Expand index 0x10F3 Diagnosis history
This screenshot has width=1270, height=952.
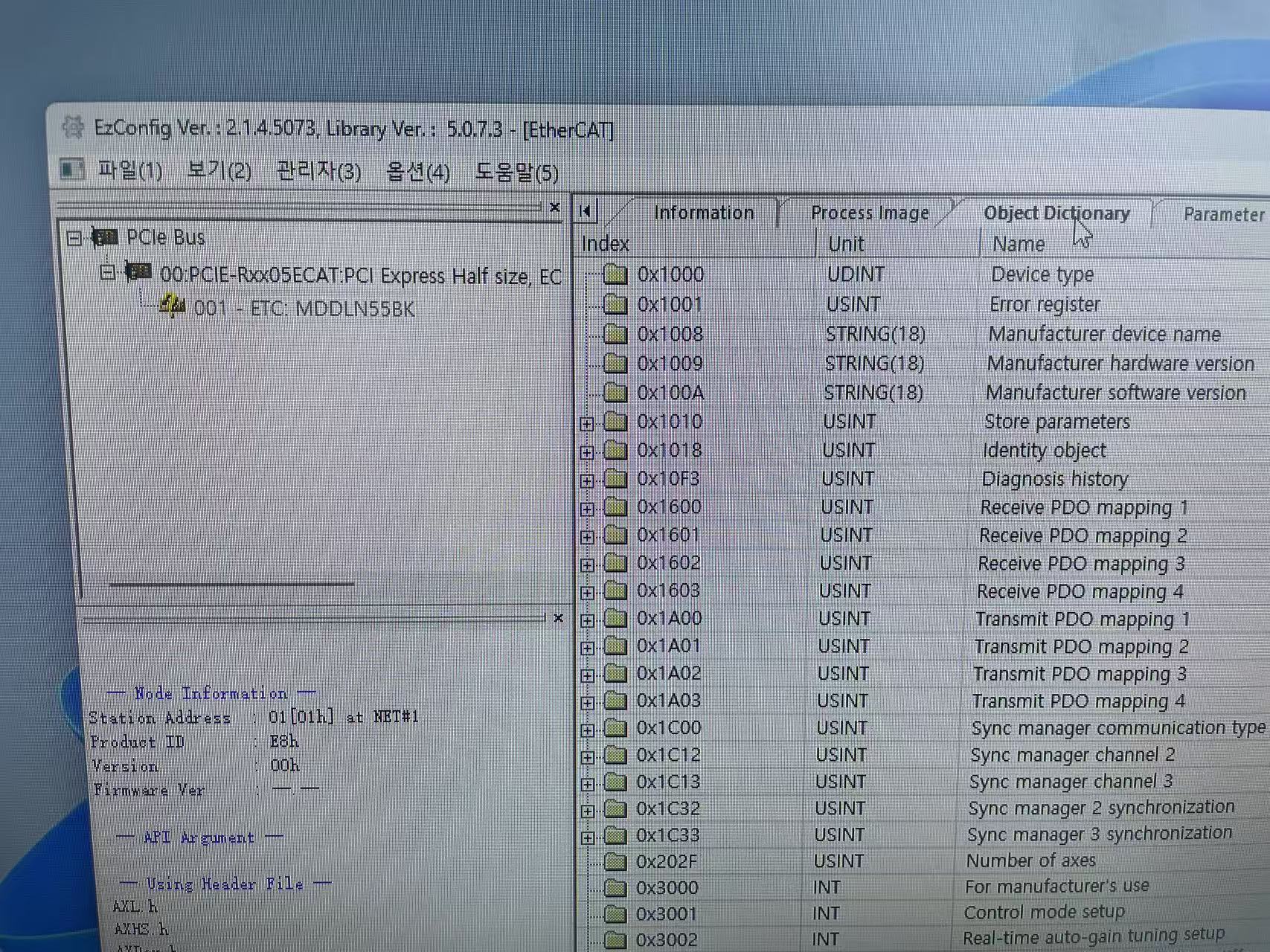point(587,480)
